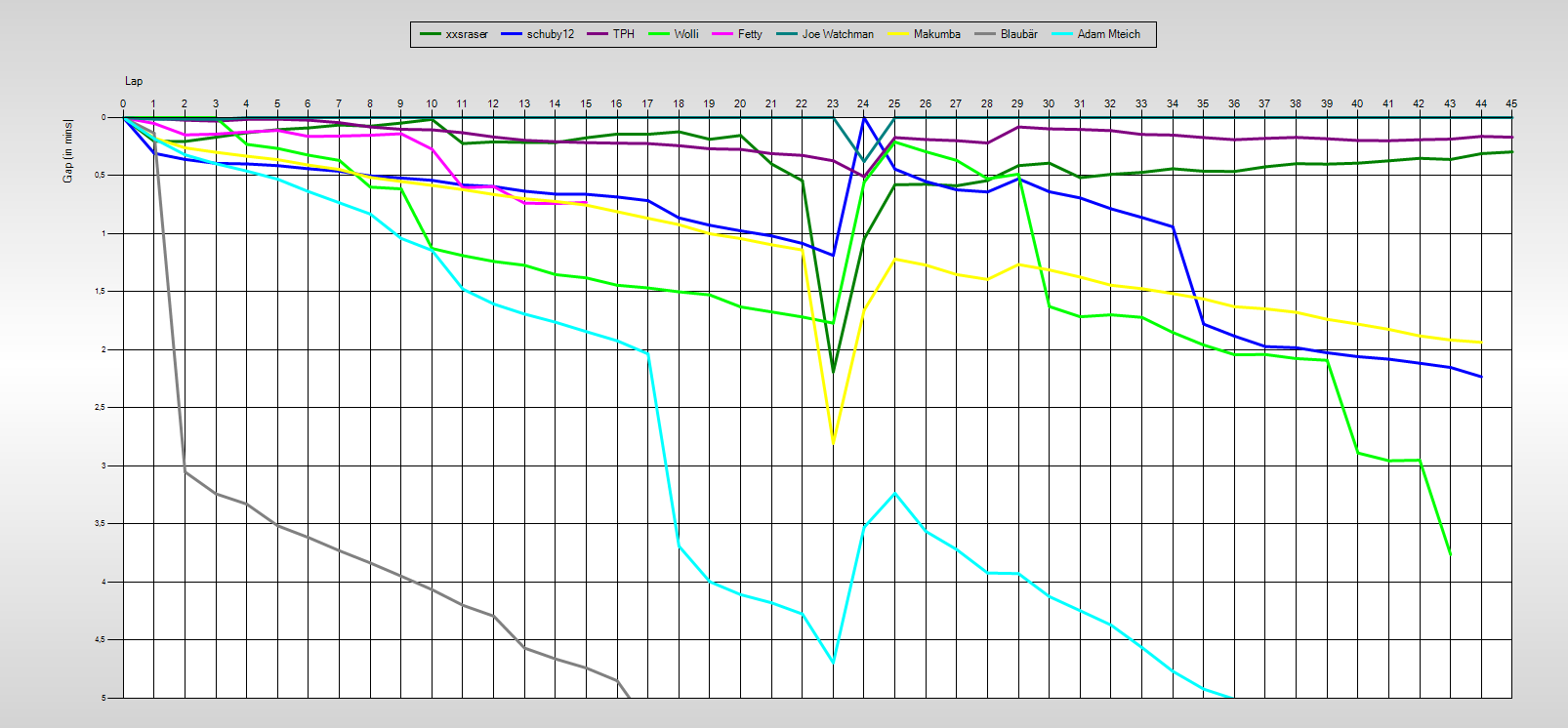The width and height of the screenshot is (1568, 728).
Task: Click the 3.5 gap axis label
Action: pos(101,524)
